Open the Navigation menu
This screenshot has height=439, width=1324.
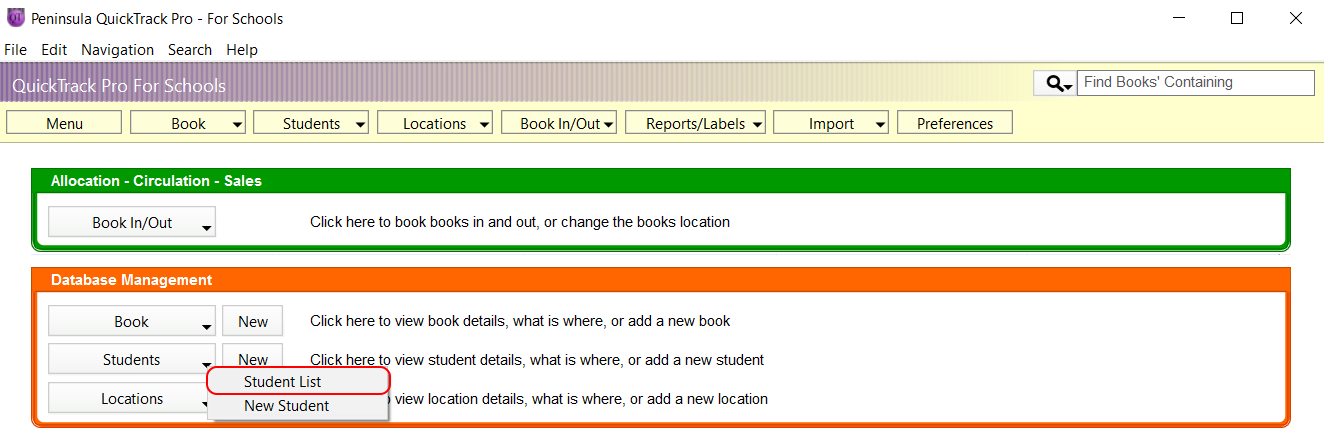(117, 49)
